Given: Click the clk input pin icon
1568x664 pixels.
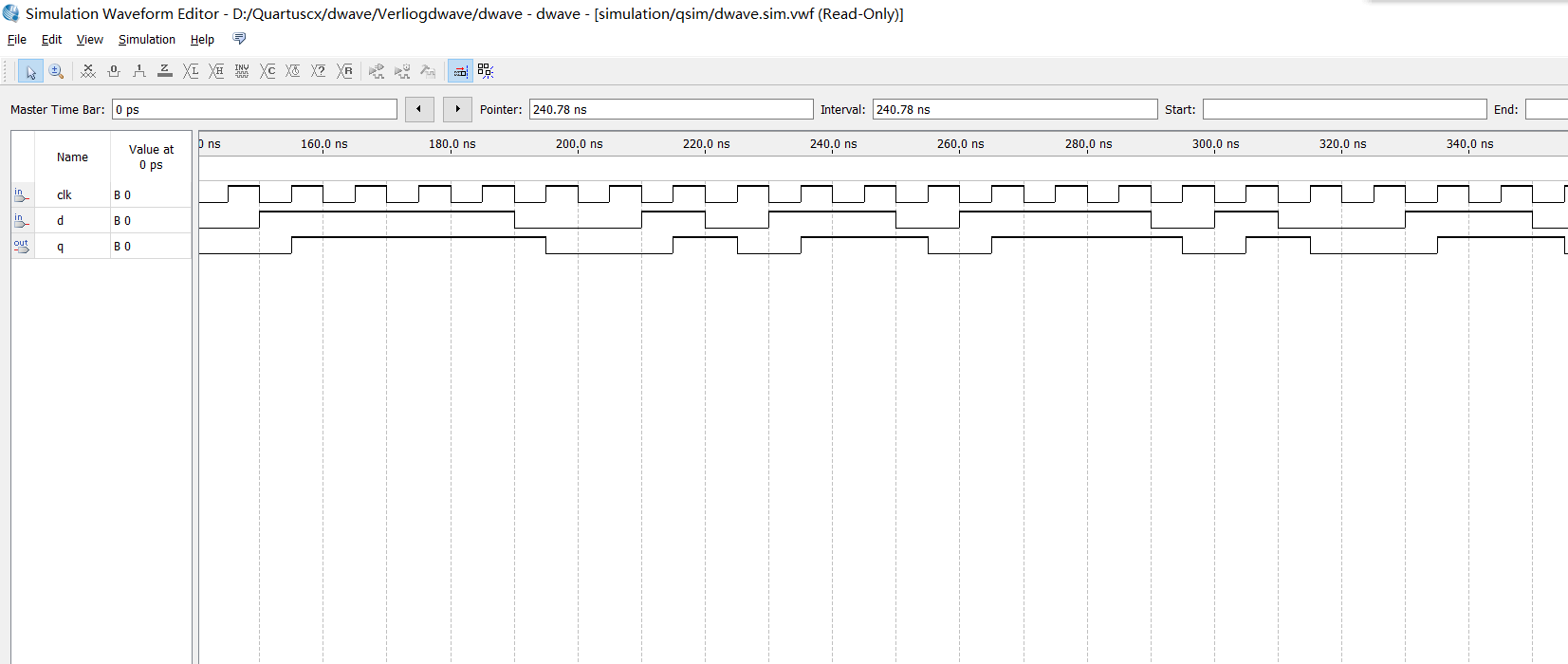Looking at the screenshot, I should tap(22, 194).
